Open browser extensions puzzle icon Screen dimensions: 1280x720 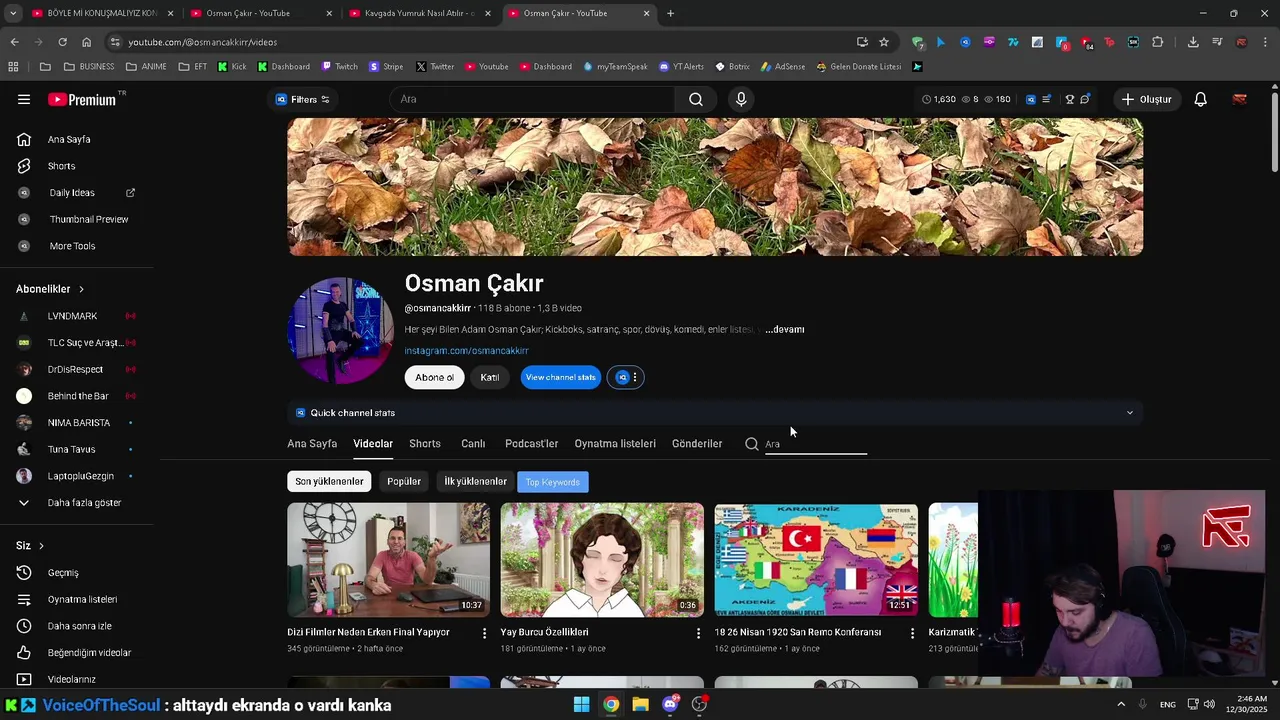coord(1158,42)
